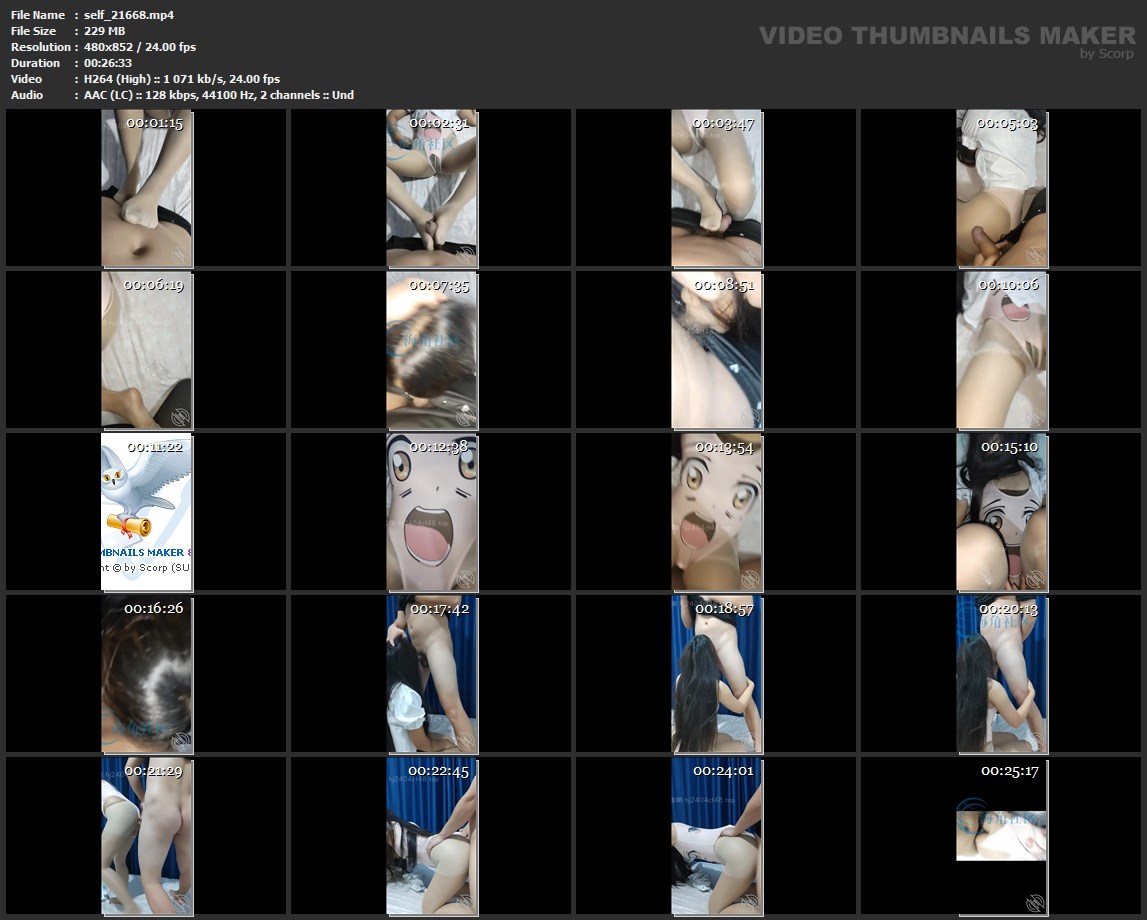1147x920 pixels.
Task: Click the Duration value 00:26:33
Action: coord(108,63)
